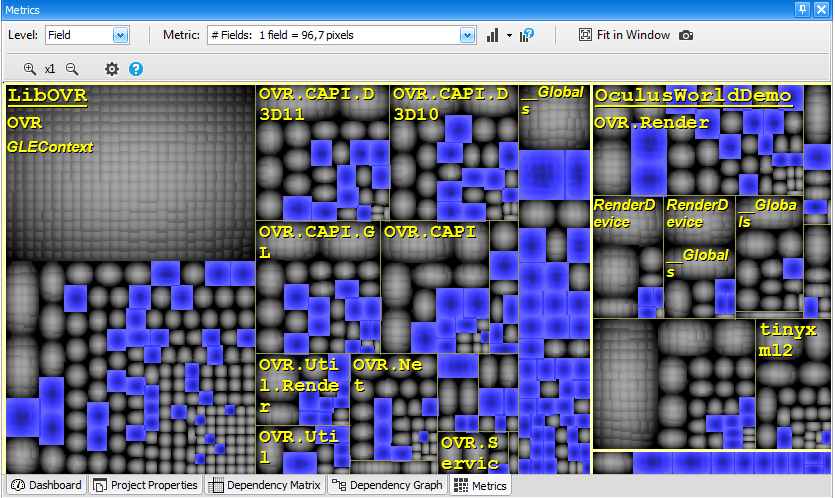This screenshot has width=835, height=498.
Task: Click the OculusWorldDemo assembly label
Action: (x=693, y=96)
